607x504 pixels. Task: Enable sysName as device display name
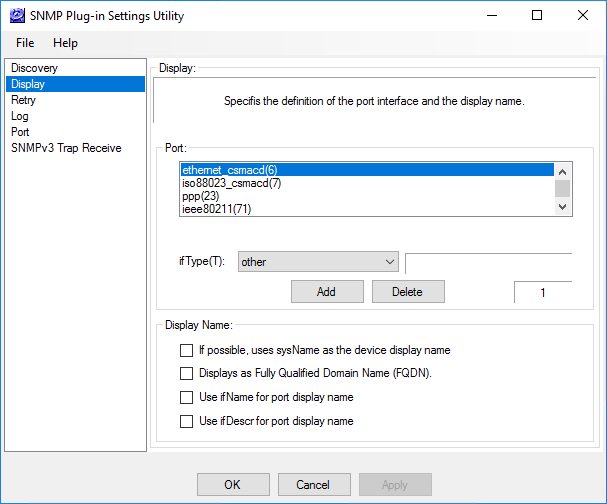186,351
